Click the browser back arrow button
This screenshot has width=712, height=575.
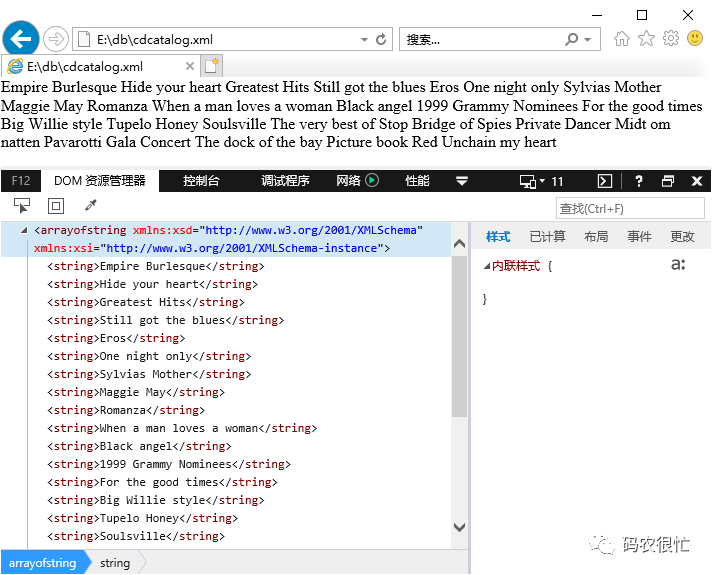point(21,39)
